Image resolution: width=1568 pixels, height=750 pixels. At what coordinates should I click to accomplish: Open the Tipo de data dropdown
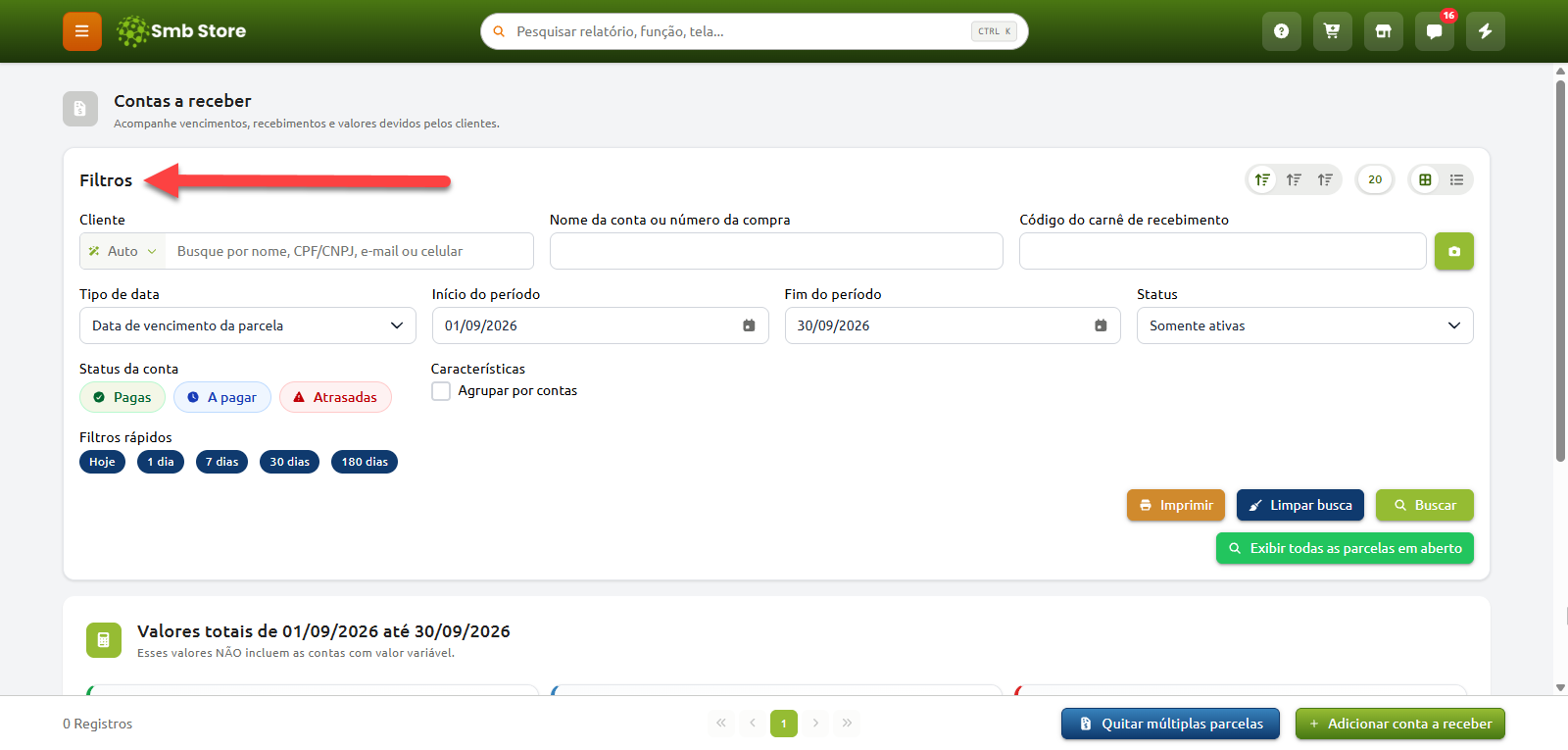click(x=248, y=325)
